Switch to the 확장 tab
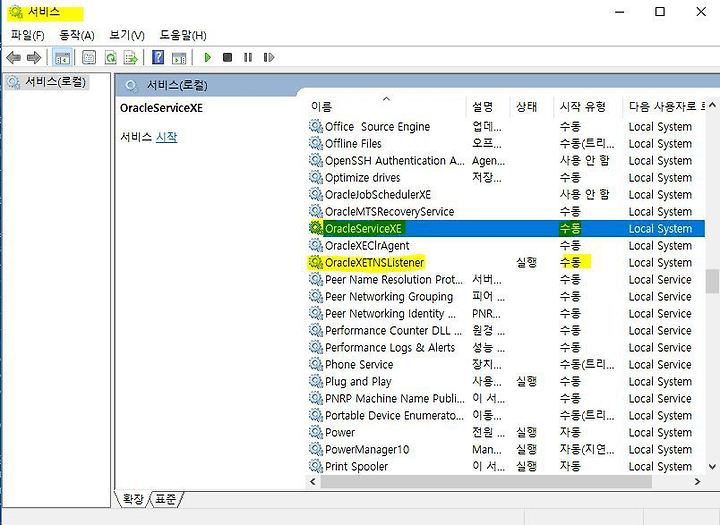 pyautogui.click(x=133, y=499)
